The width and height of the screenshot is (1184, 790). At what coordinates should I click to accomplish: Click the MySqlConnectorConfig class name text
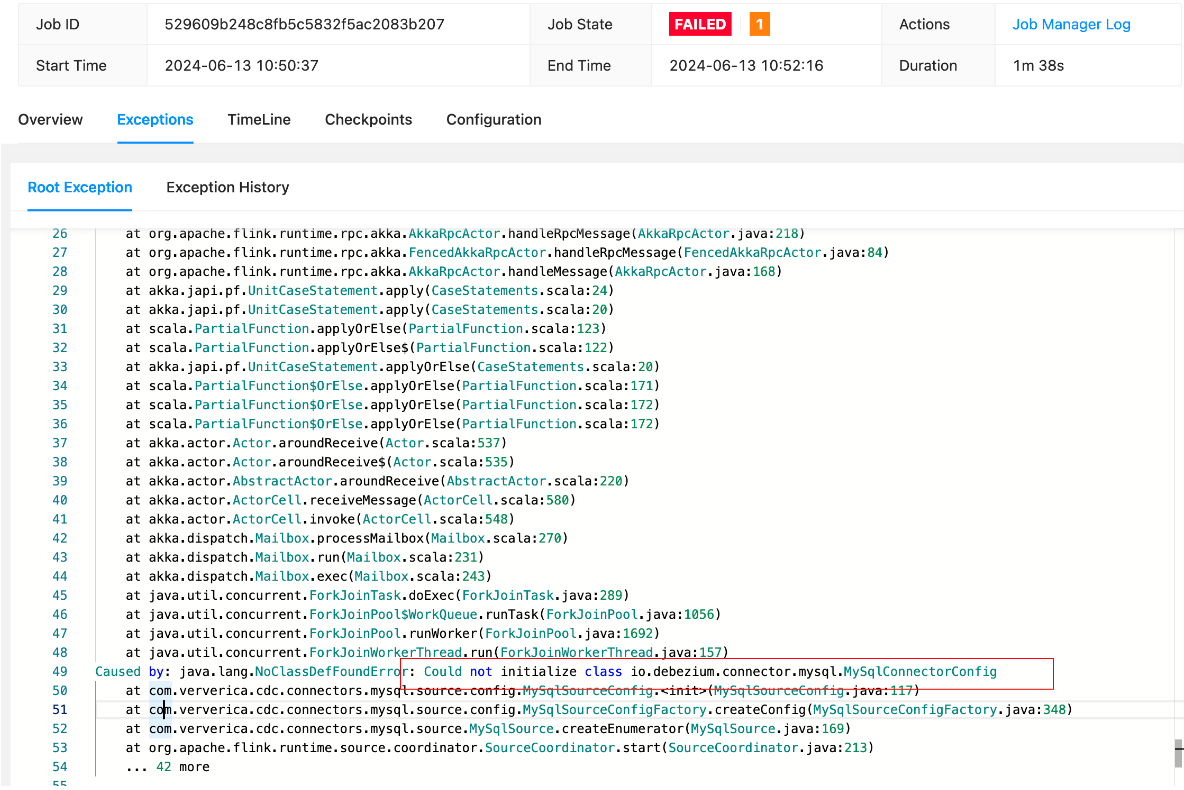pos(920,671)
